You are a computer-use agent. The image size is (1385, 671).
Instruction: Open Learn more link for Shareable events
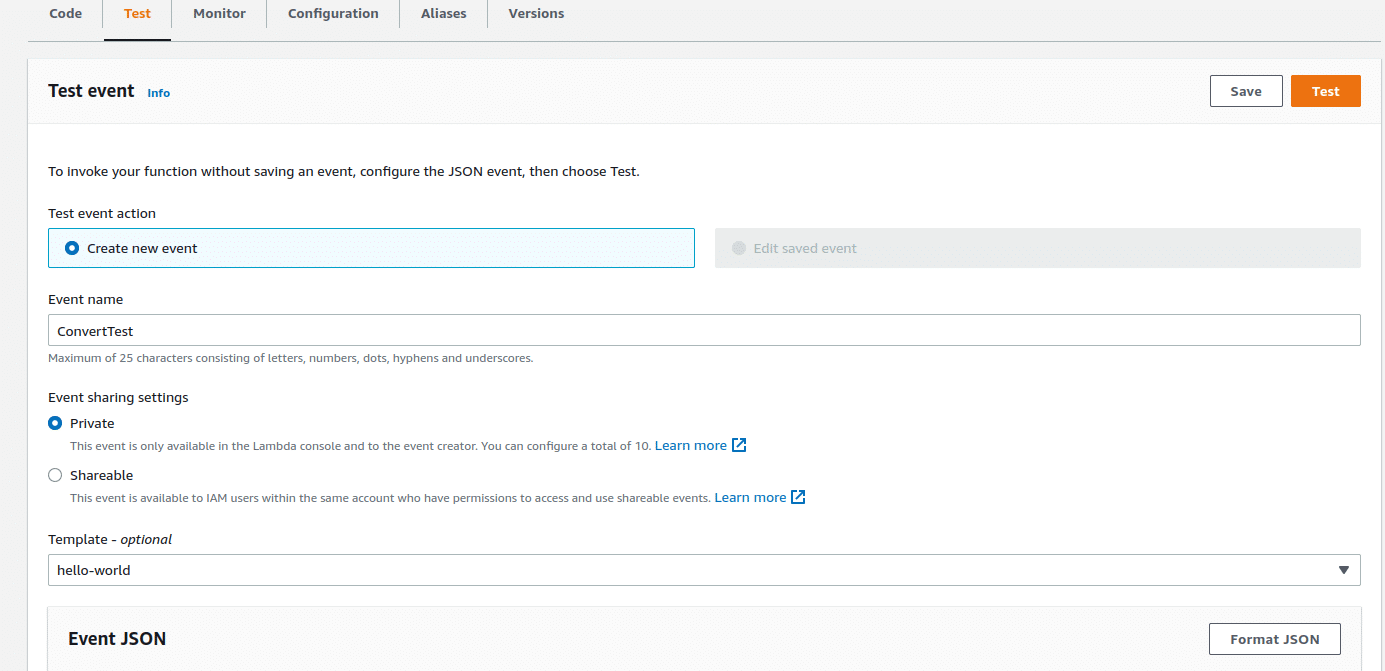click(x=750, y=497)
